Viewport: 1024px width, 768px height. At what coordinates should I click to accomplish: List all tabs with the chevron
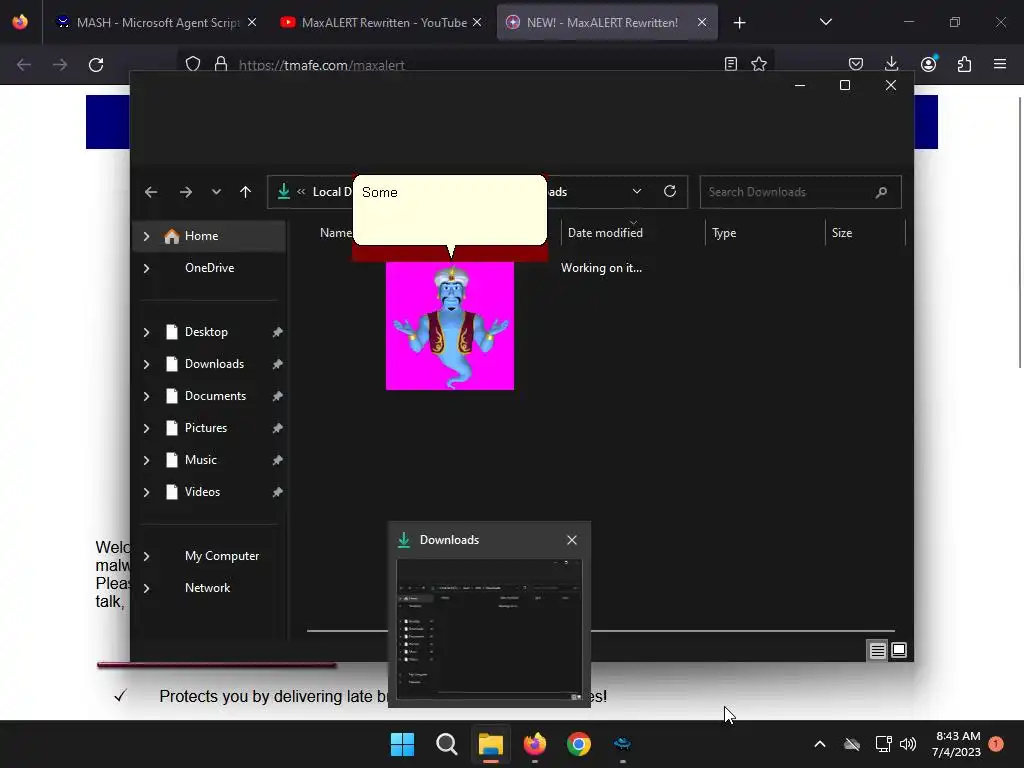(825, 22)
